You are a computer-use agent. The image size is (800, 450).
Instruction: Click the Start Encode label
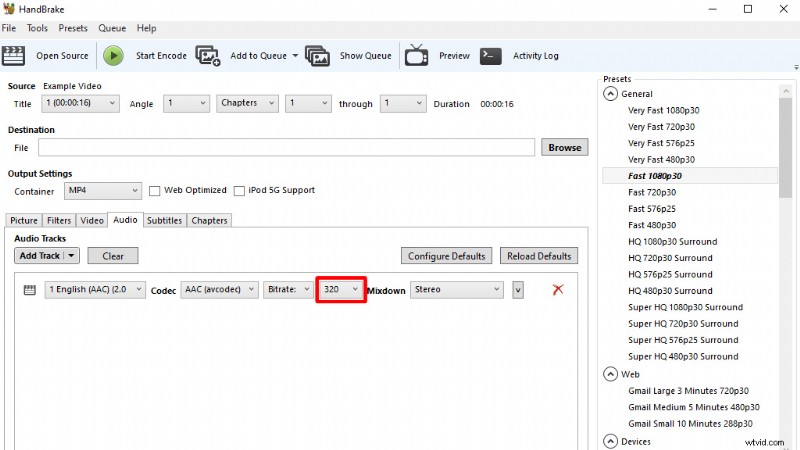click(161, 56)
